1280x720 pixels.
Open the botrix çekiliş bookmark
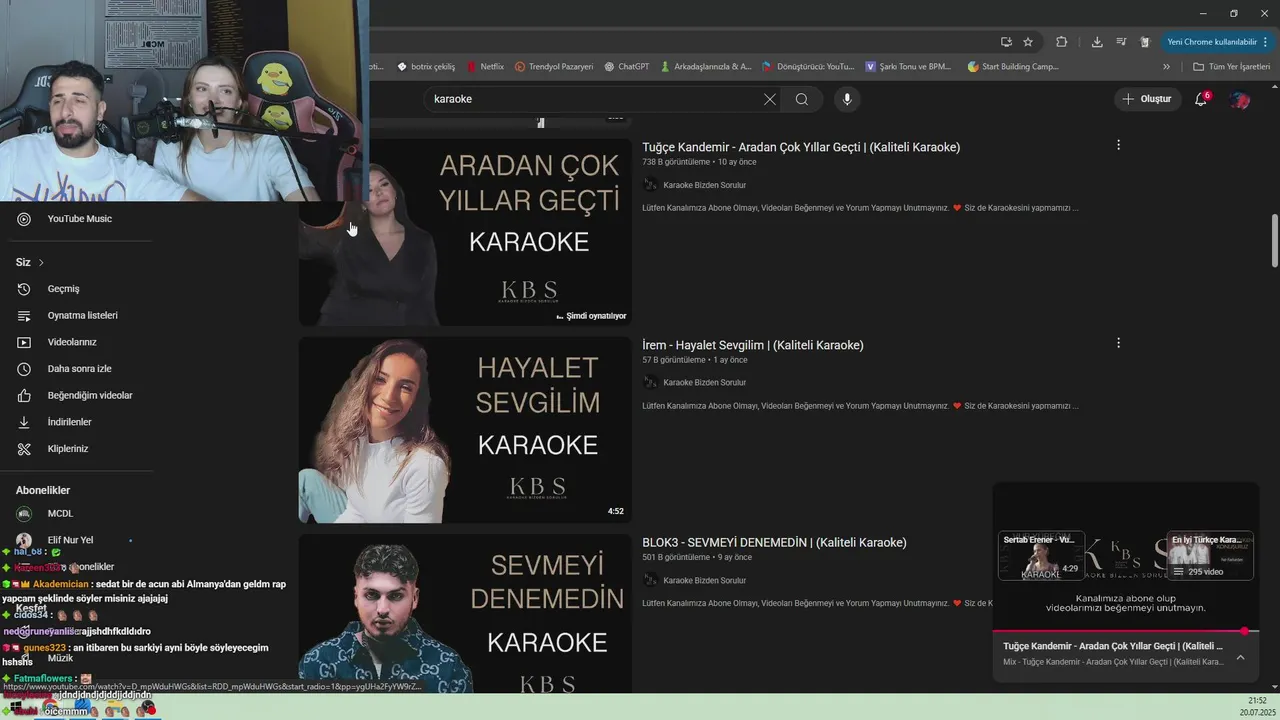click(x=426, y=67)
